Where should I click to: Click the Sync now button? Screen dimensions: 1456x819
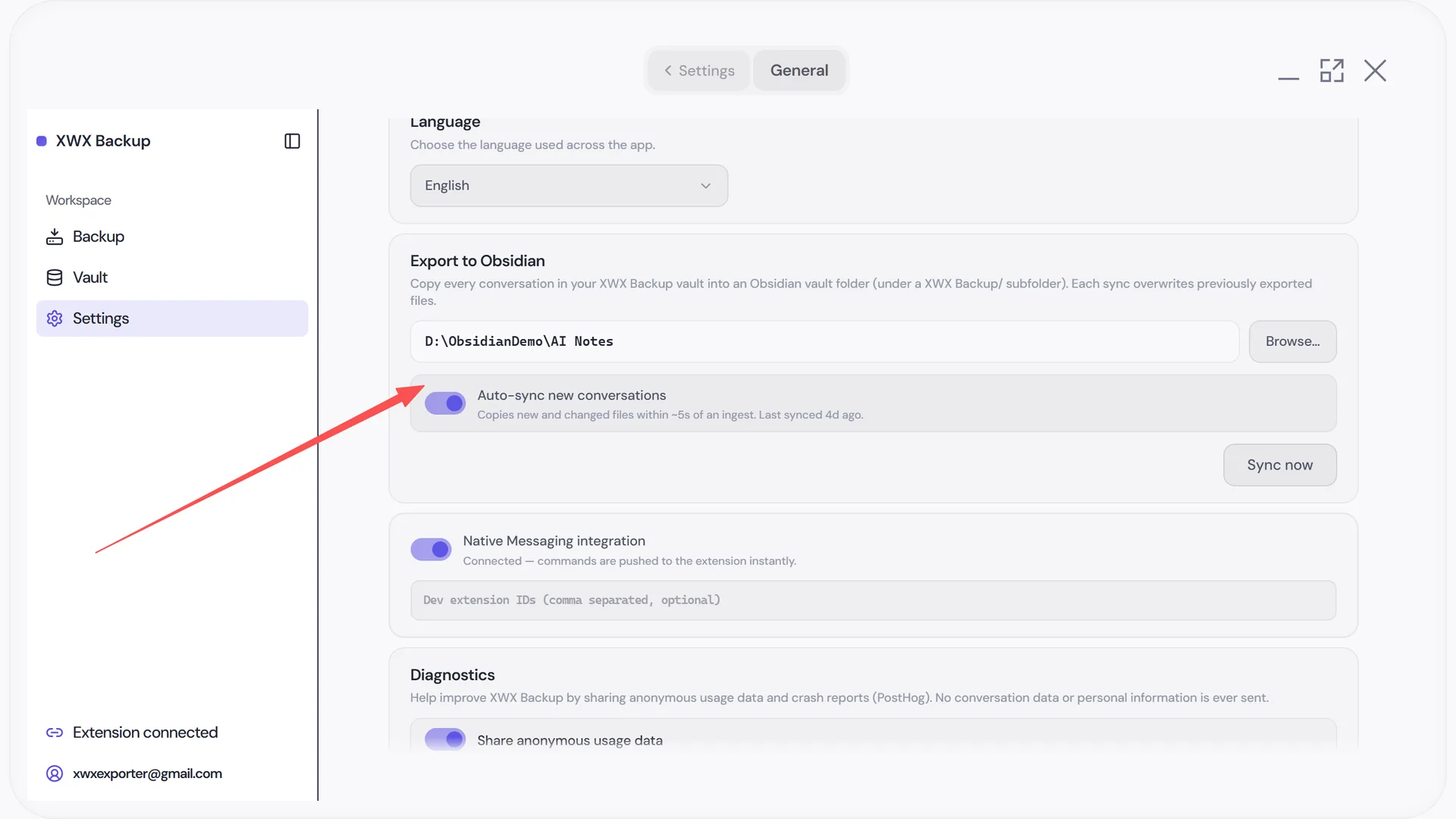coord(1279,465)
